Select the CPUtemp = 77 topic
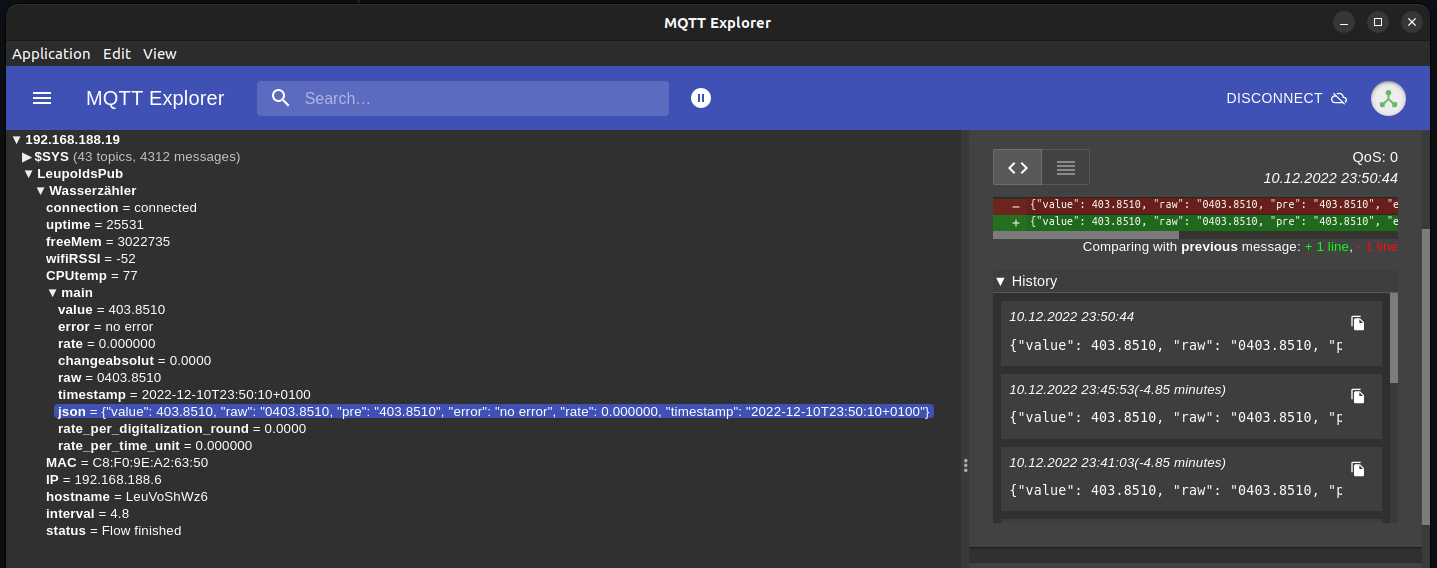 pos(92,276)
